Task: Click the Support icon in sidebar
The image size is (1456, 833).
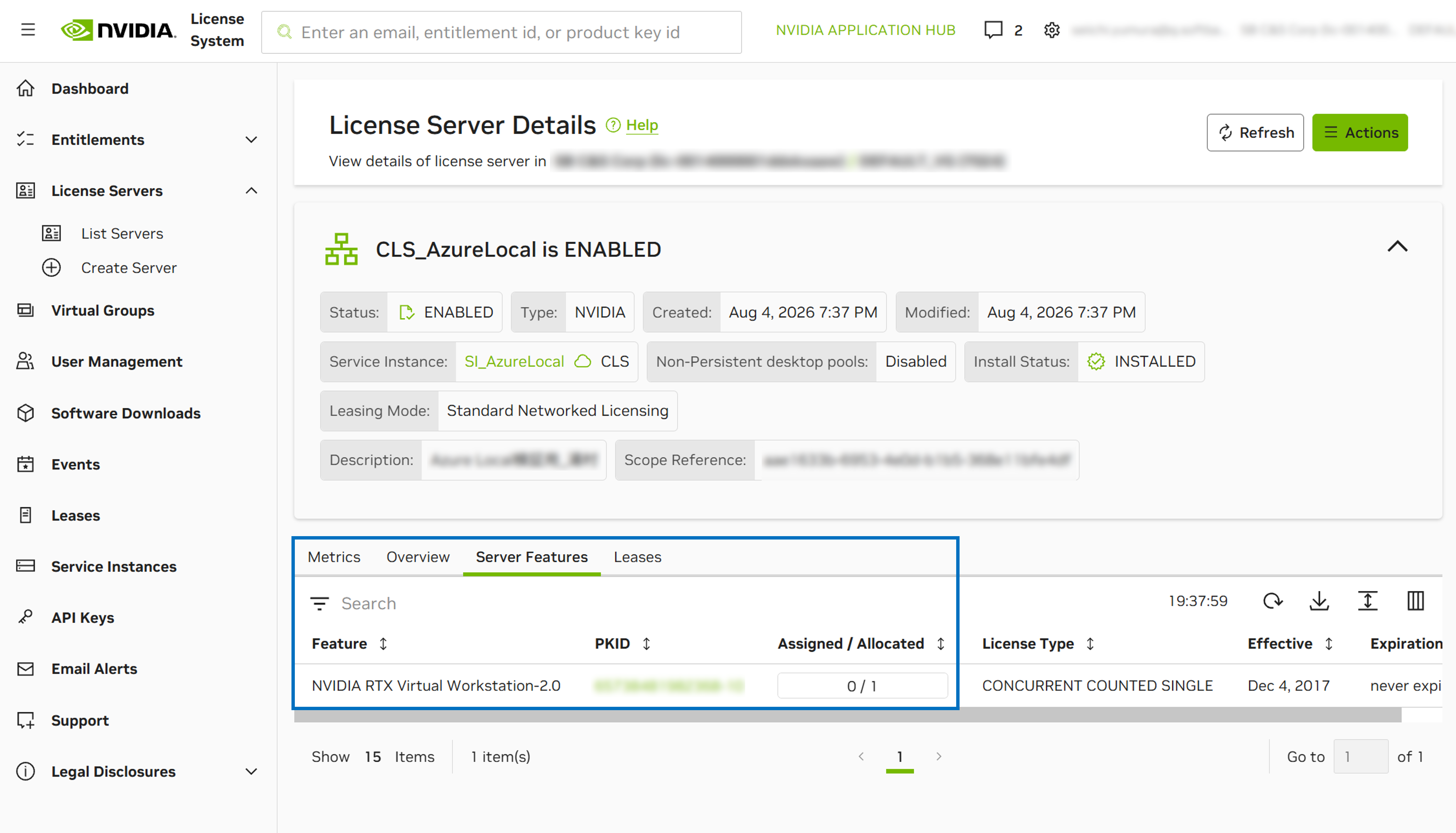Action: pos(25,720)
